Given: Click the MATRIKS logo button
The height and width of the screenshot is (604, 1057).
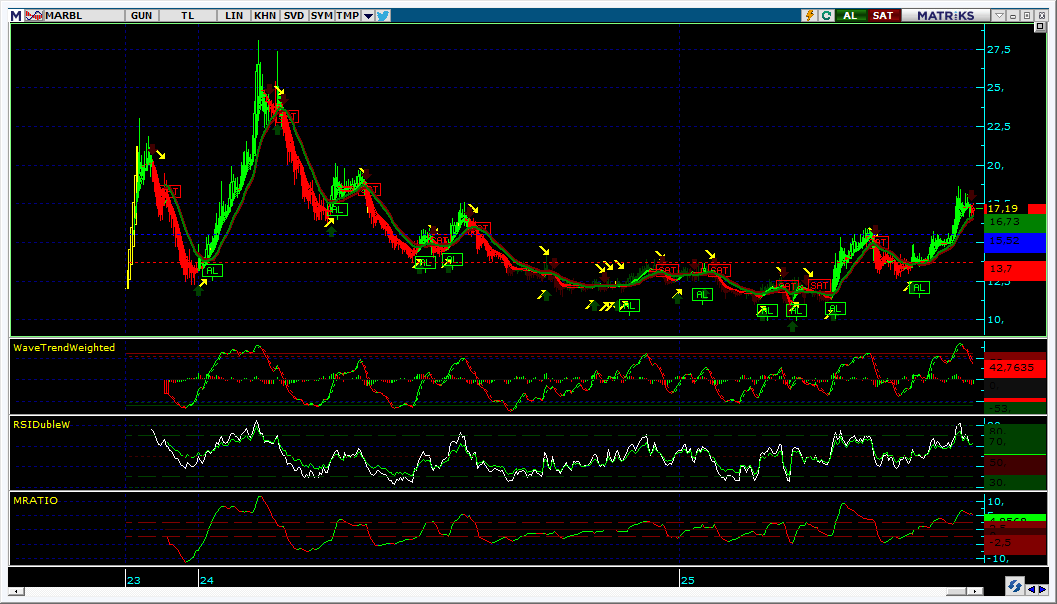Looking at the screenshot, I should [x=945, y=16].
